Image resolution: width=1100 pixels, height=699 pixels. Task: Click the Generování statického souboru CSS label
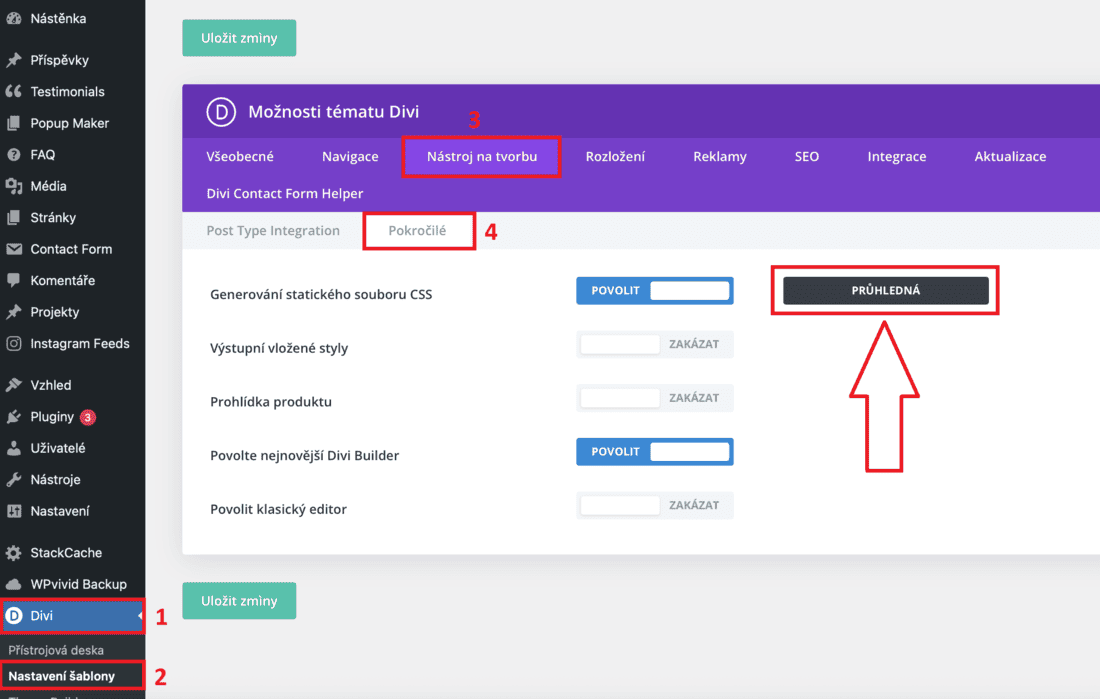321,295
